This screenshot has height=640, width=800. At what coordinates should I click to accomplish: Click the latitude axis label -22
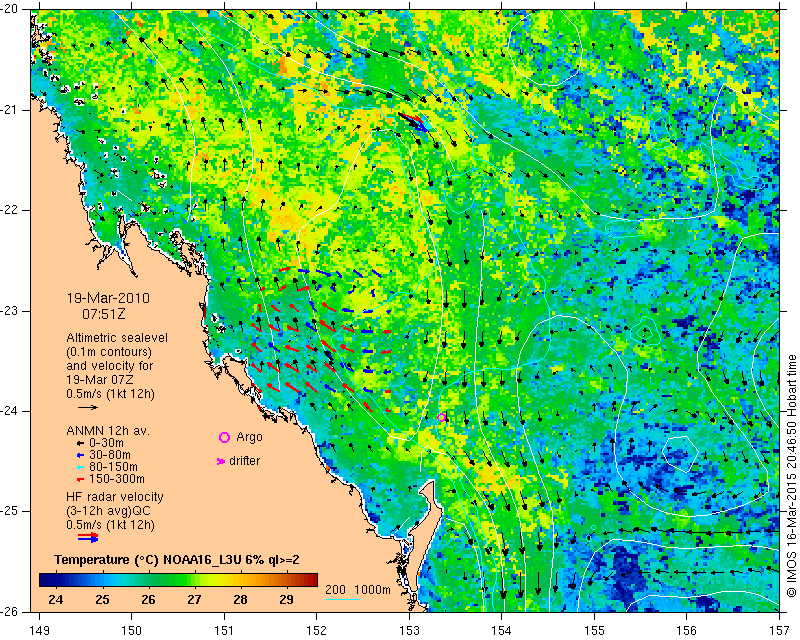[x=9, y=210]
